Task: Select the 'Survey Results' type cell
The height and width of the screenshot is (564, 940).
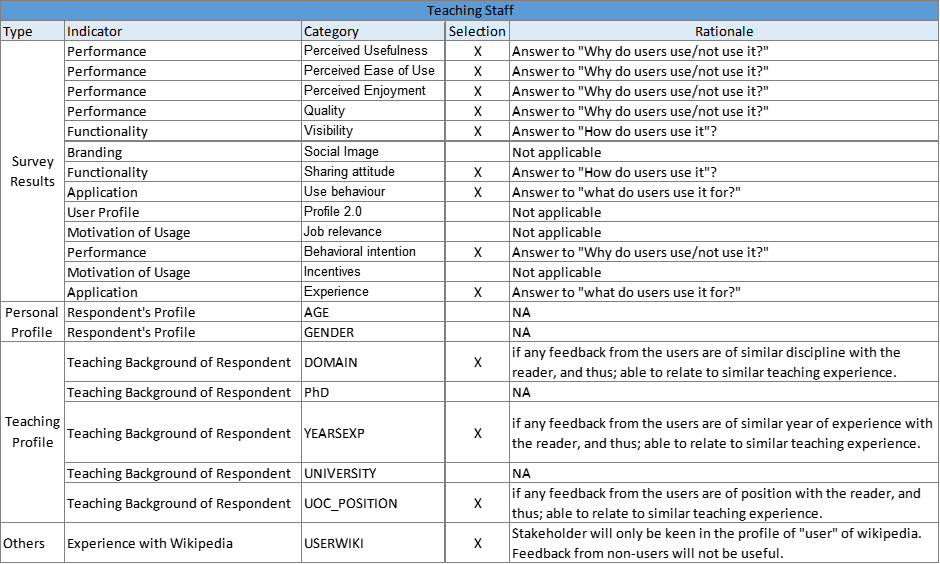Action: coord(32,171)
